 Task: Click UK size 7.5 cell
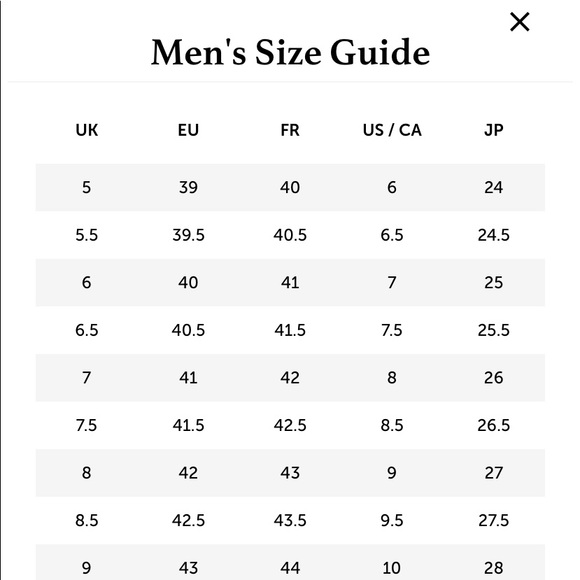[87, 426]
